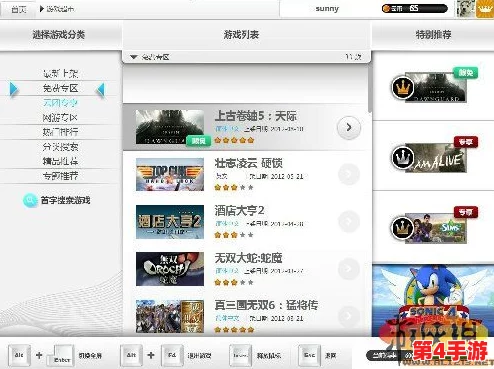This screenshot has height=369, width=494.
Task: Click the blue right-pointing arrow beside 免费专区
Action: click(13, 89)
